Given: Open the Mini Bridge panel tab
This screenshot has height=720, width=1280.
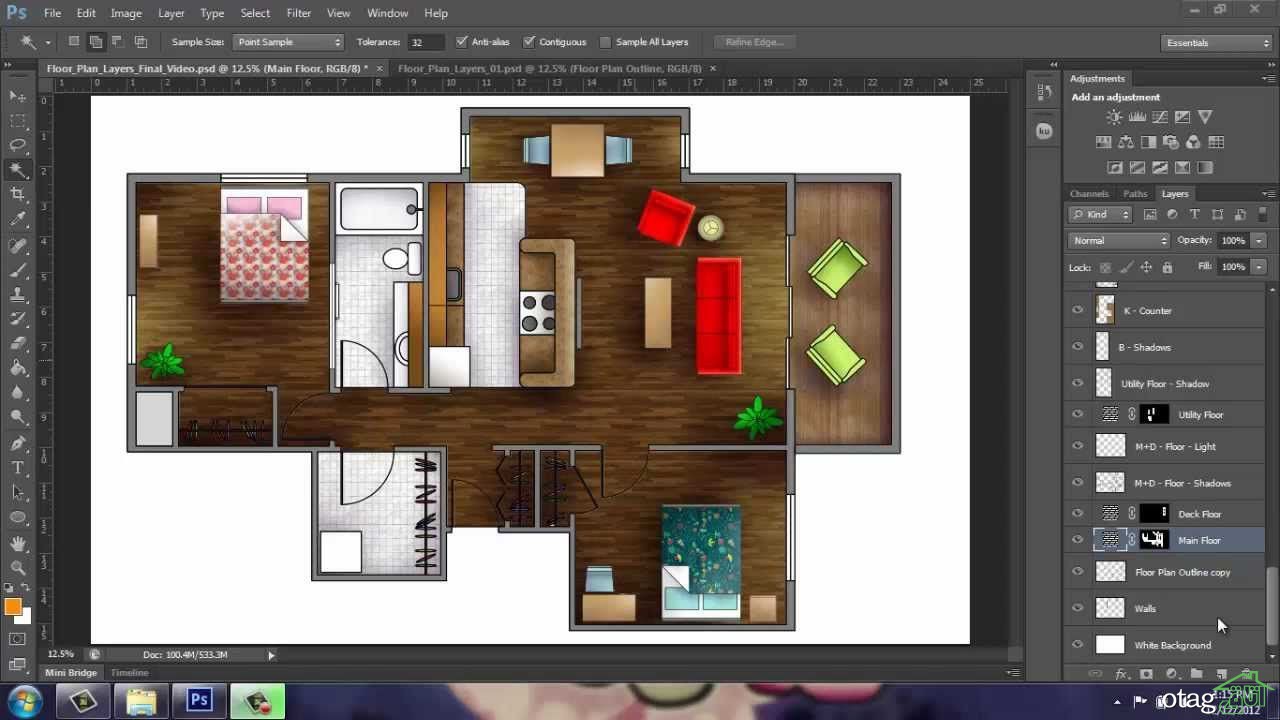Looking at the screenshot, I should click(x=71, y=673).
